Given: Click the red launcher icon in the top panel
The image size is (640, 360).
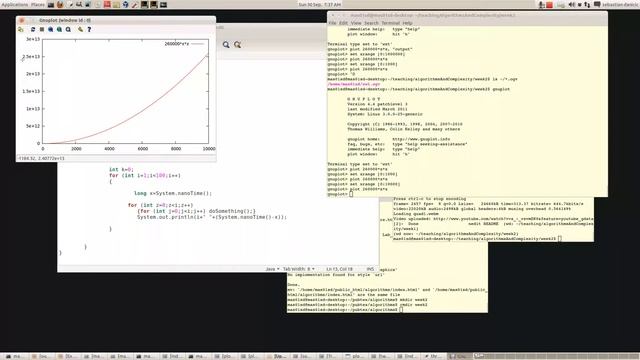Looking at the screenshot, I should (x=107, y=4).
